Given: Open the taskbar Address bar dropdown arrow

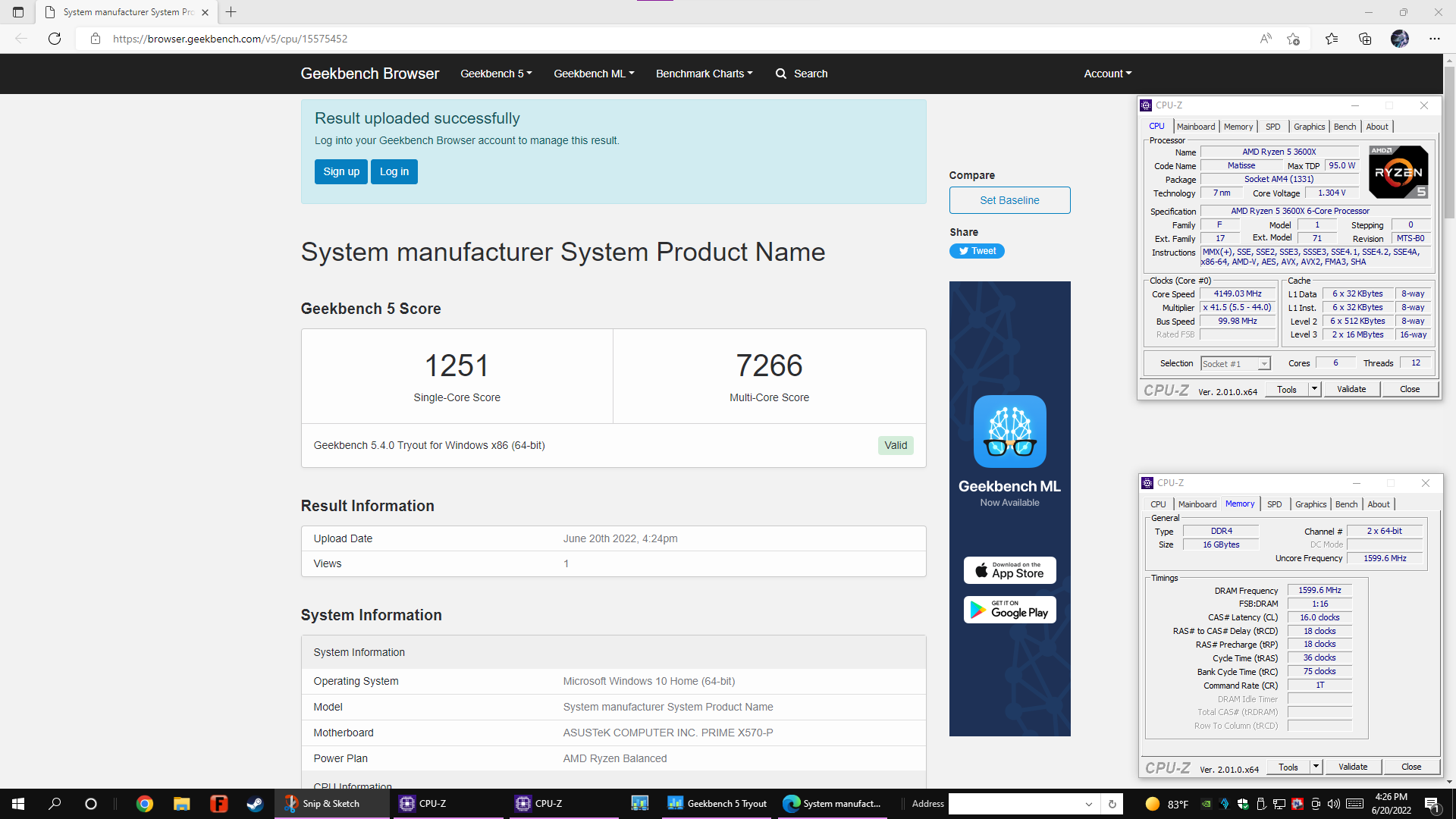Looking at the screenshot, I should pos(1089,804).
